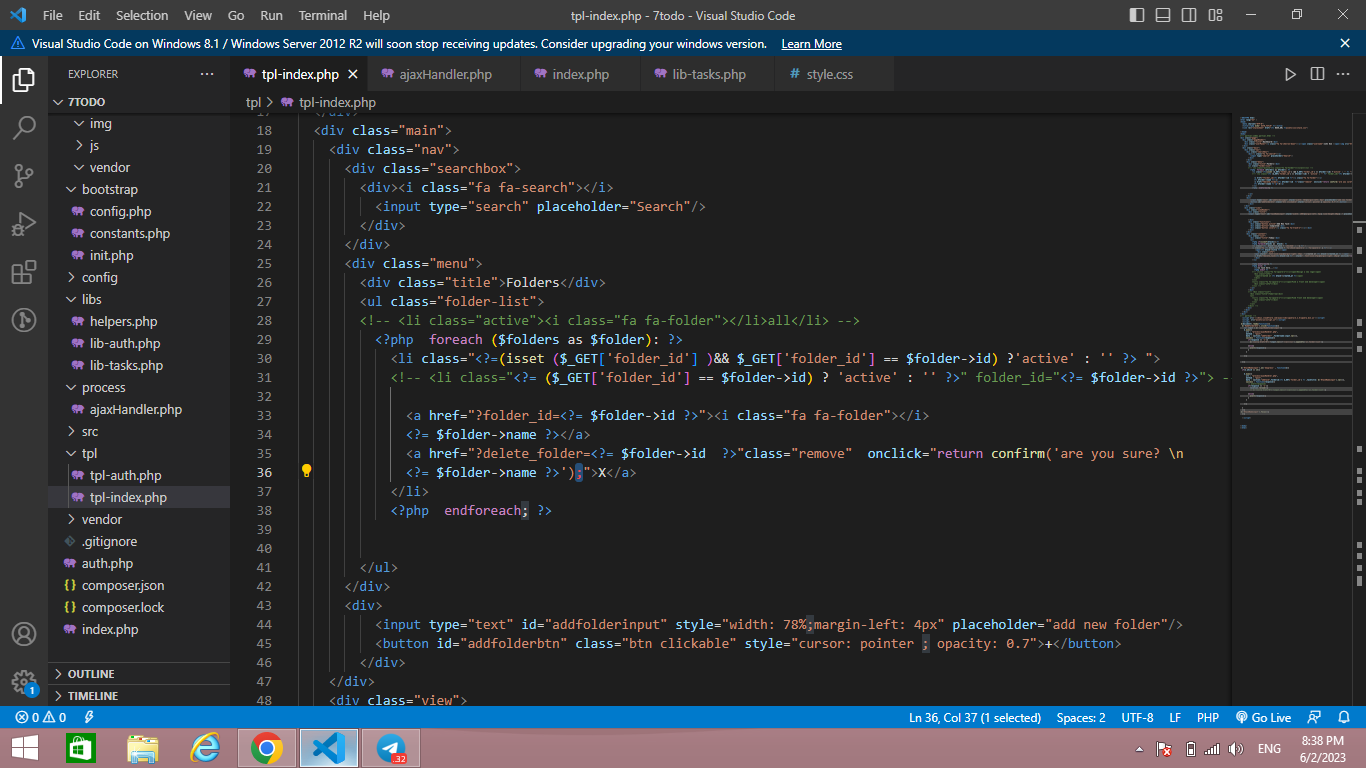Click Learn More link in banner
Image resolution: width=1366 pixels, height=768 pixels.
coord(811,44)
